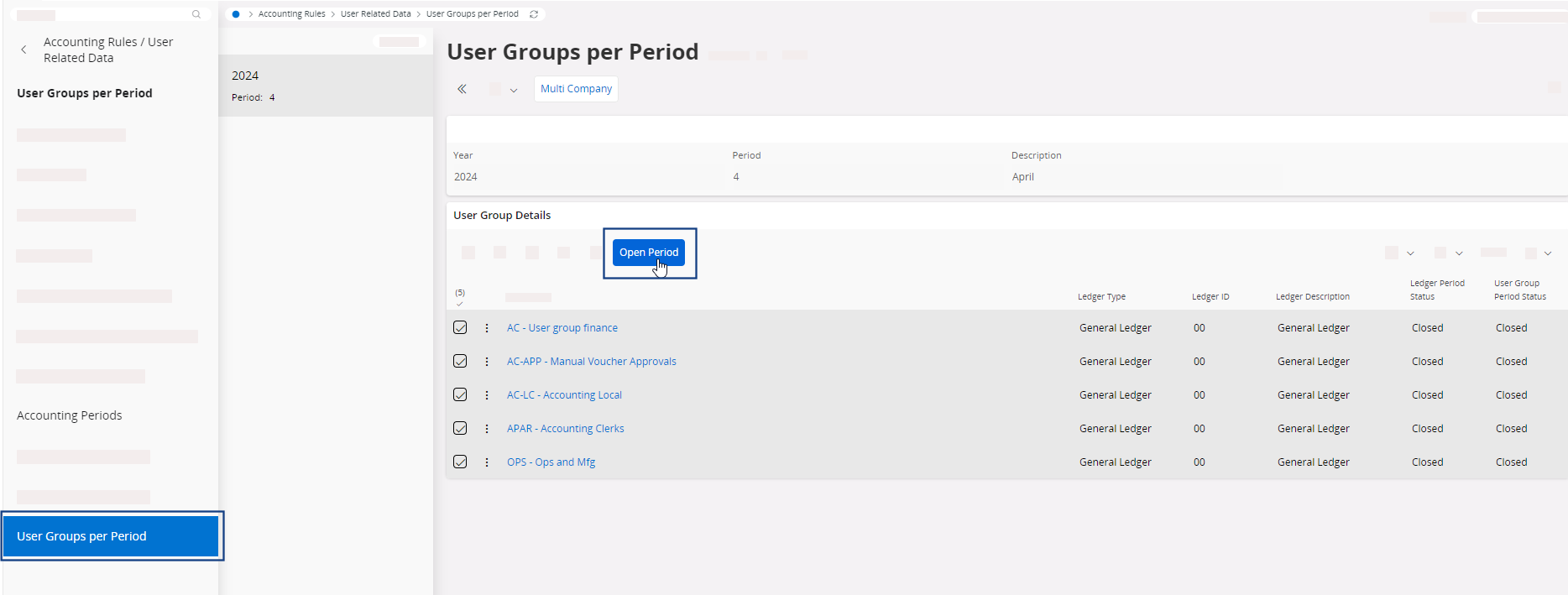Open selection chevron under the (5) count

(459, 304)
